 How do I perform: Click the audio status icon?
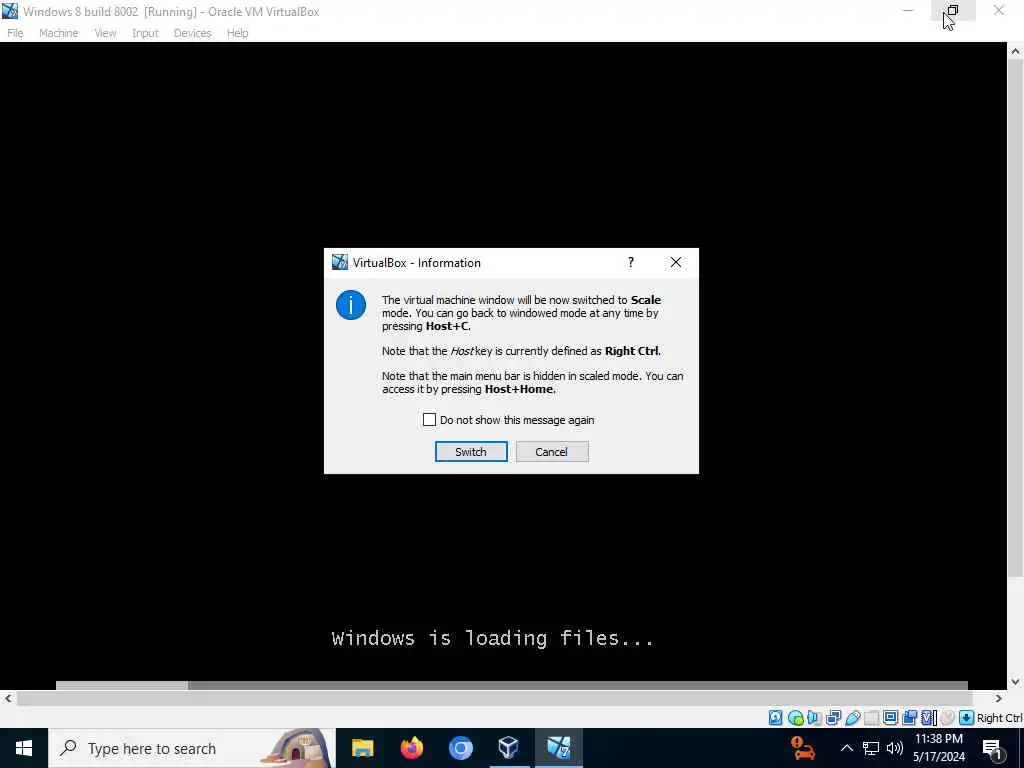pyautogui.click(x=814, y=718)
